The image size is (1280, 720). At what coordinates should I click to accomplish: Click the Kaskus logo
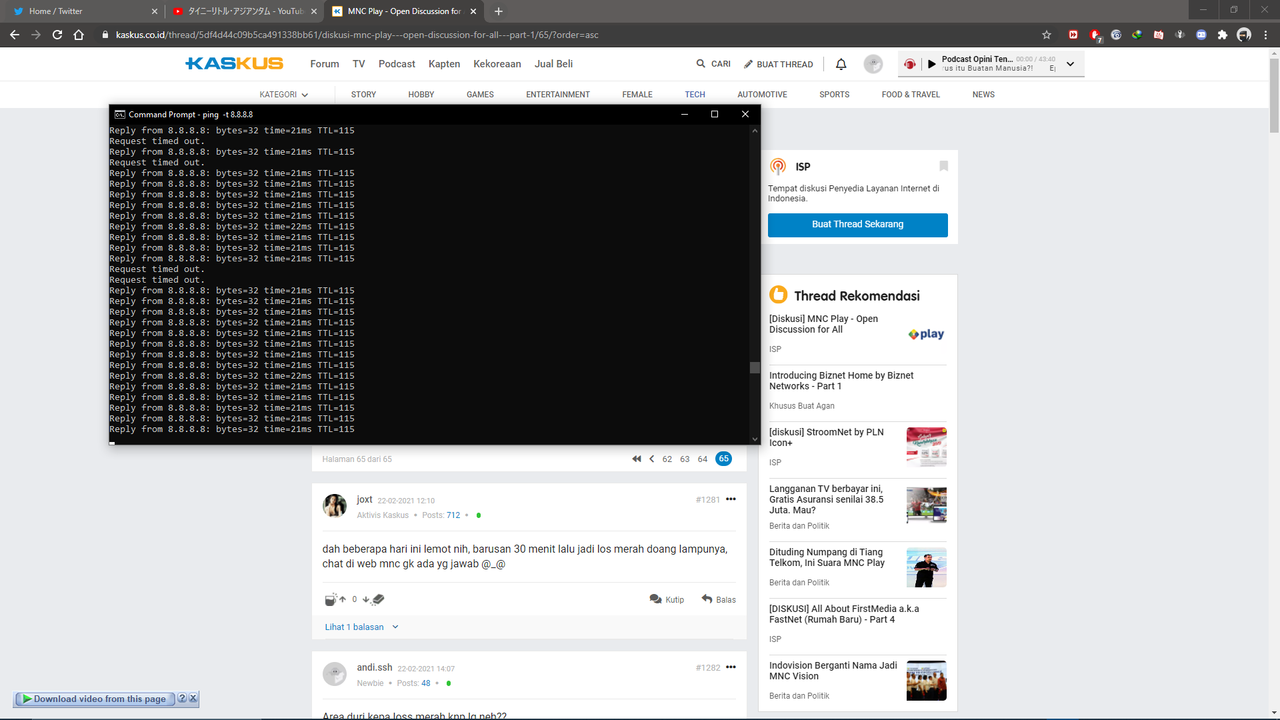point(234,63)
